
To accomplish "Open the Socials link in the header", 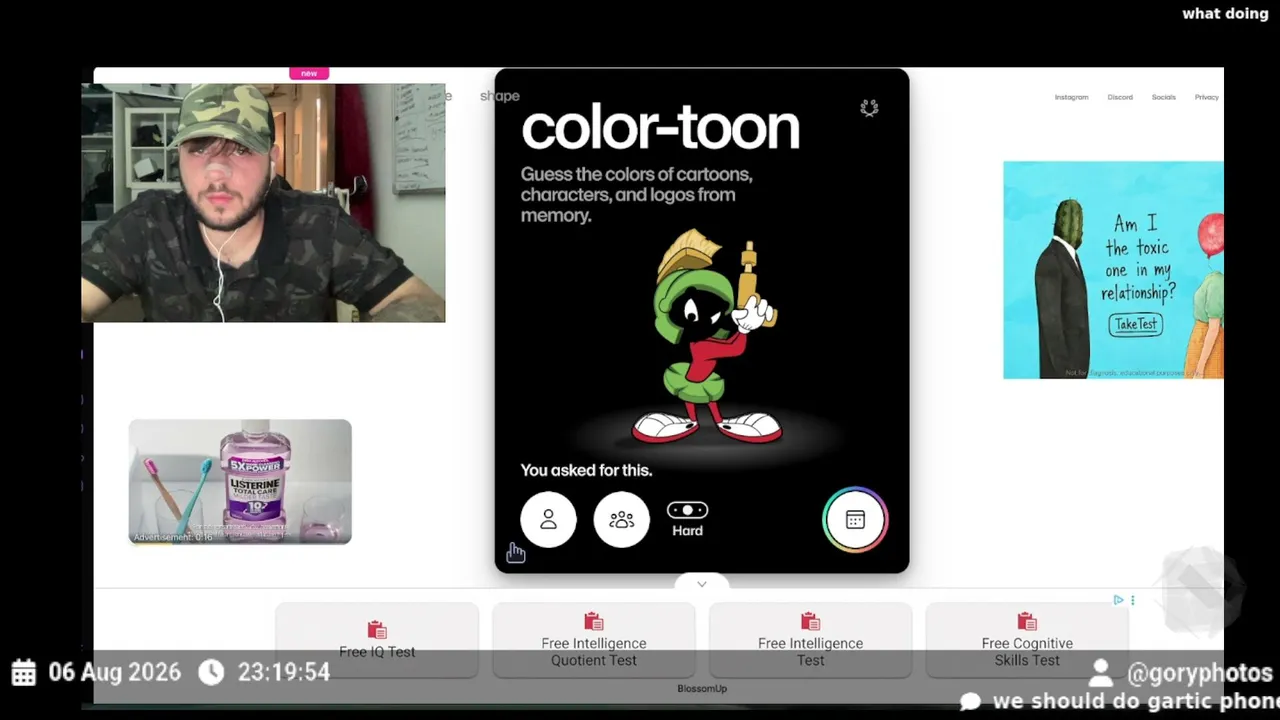I will (x=1163, y=97).
